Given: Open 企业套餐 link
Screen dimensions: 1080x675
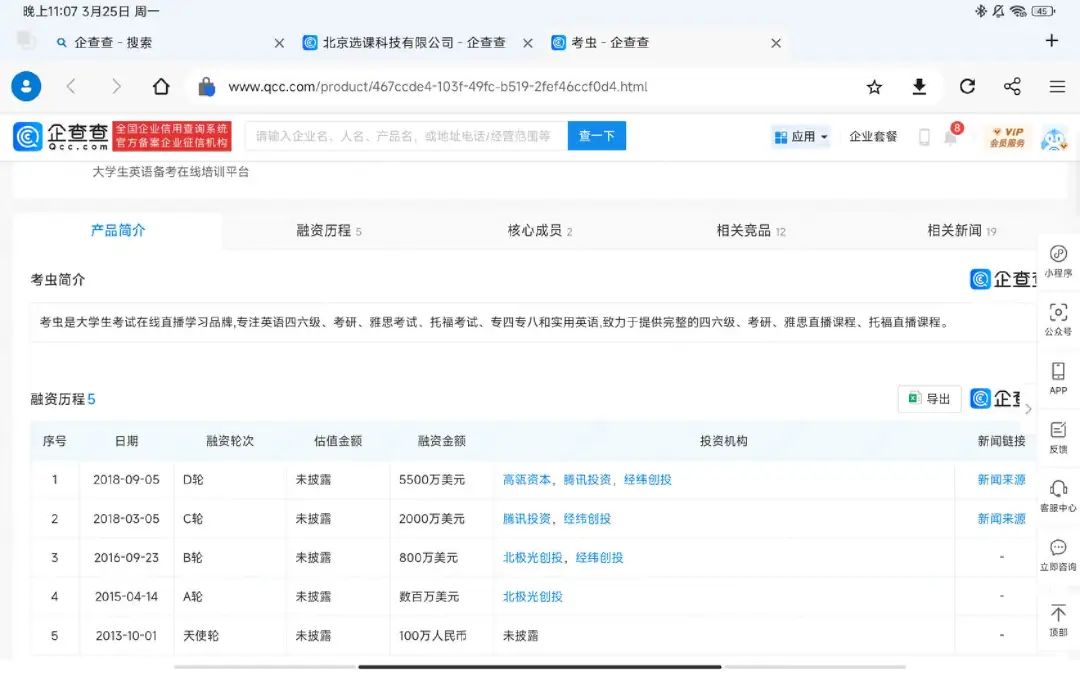Looking at the screenshot, I should pyautogui.click(x=873, y=136).
